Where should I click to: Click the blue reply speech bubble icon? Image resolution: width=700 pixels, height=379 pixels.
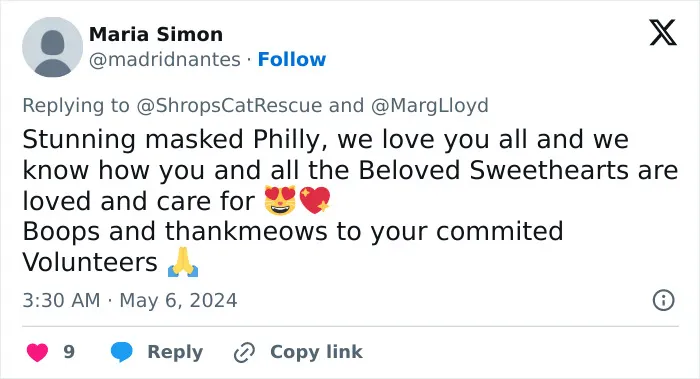(x=121, y=352)
